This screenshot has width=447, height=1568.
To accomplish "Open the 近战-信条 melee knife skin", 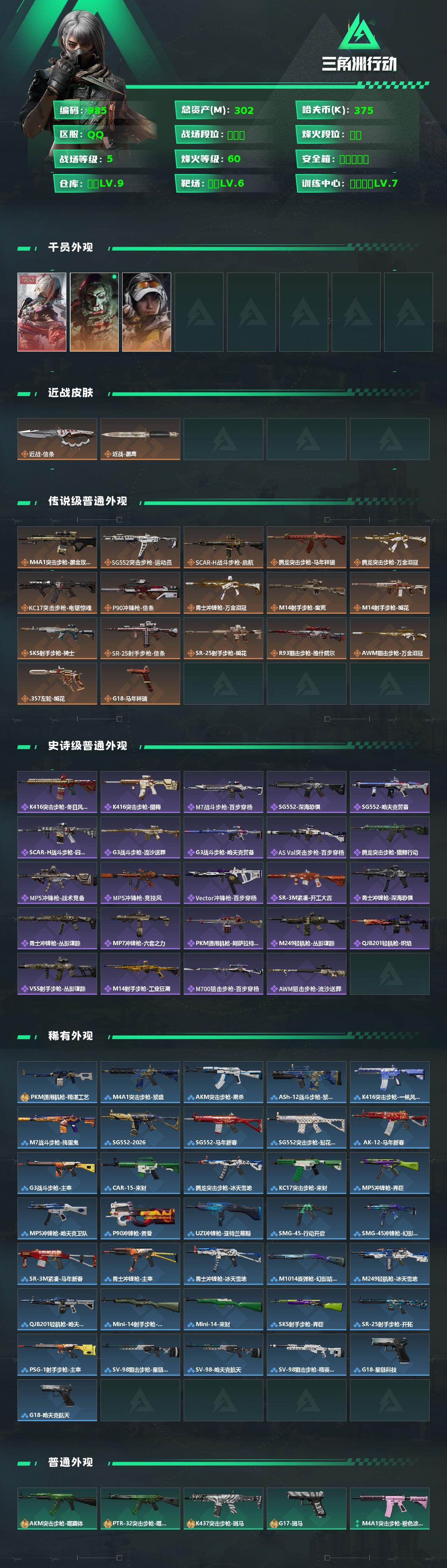I will [57, 439].
